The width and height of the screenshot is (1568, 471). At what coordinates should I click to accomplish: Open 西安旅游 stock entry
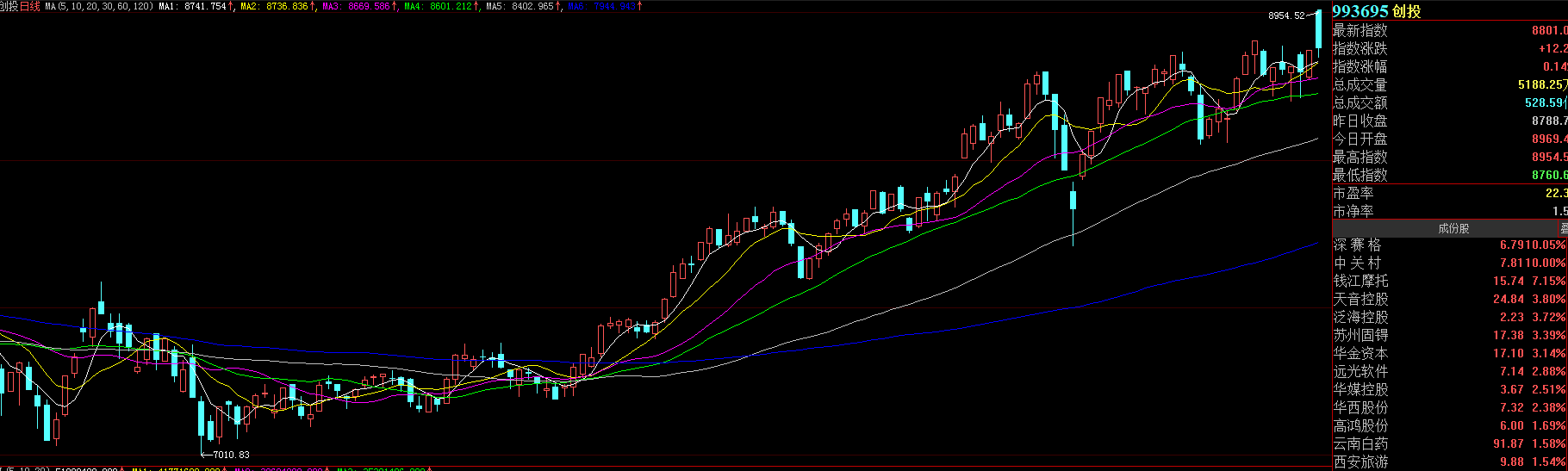[x=1360, y=462]
